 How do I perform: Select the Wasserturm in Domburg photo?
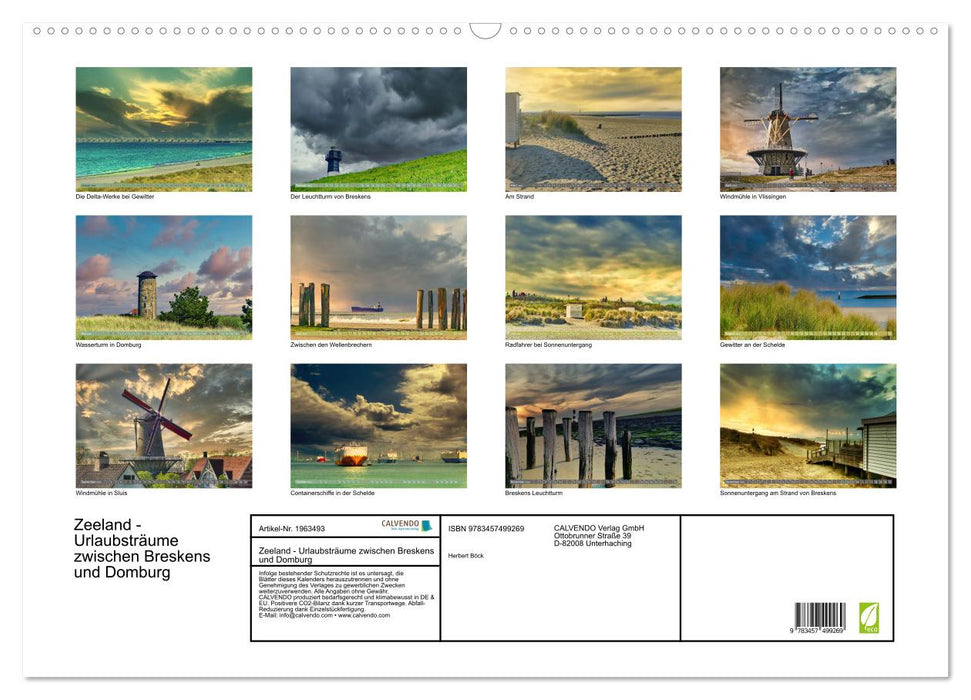coord(163,275)
